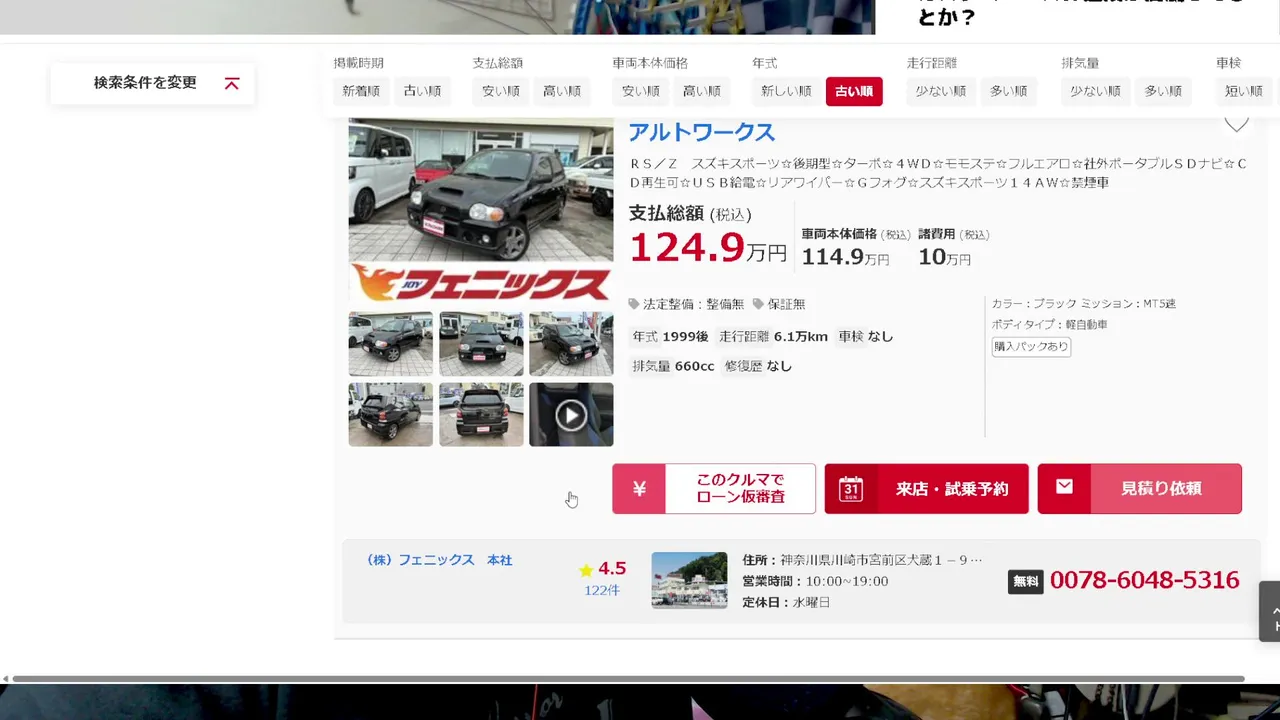Viewport: 1280px width, 720px height.
Task: Click the yellow star rating icon
Action: coord(586,570)
